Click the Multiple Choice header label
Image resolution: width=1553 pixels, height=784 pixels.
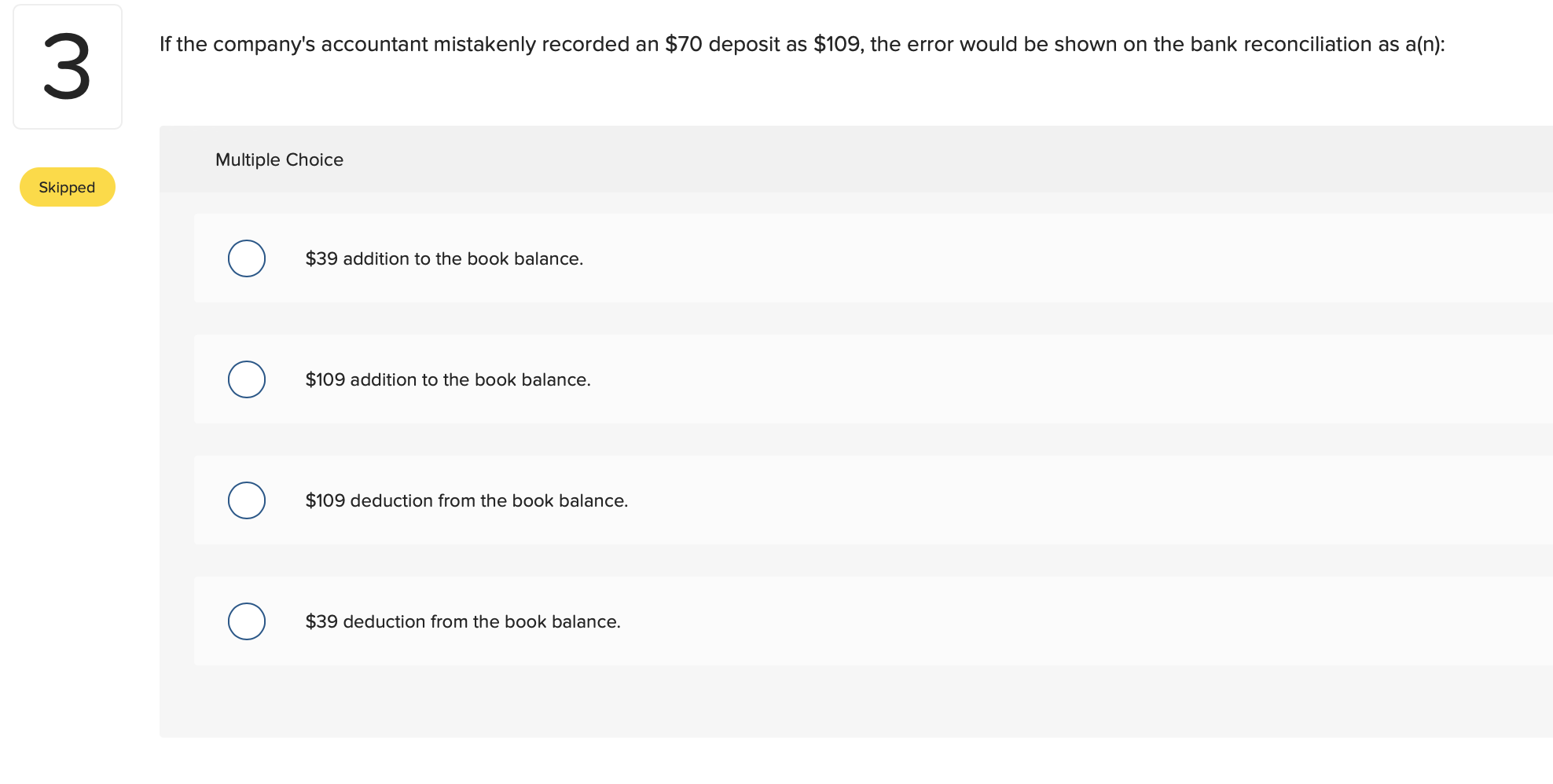(279, 159)
